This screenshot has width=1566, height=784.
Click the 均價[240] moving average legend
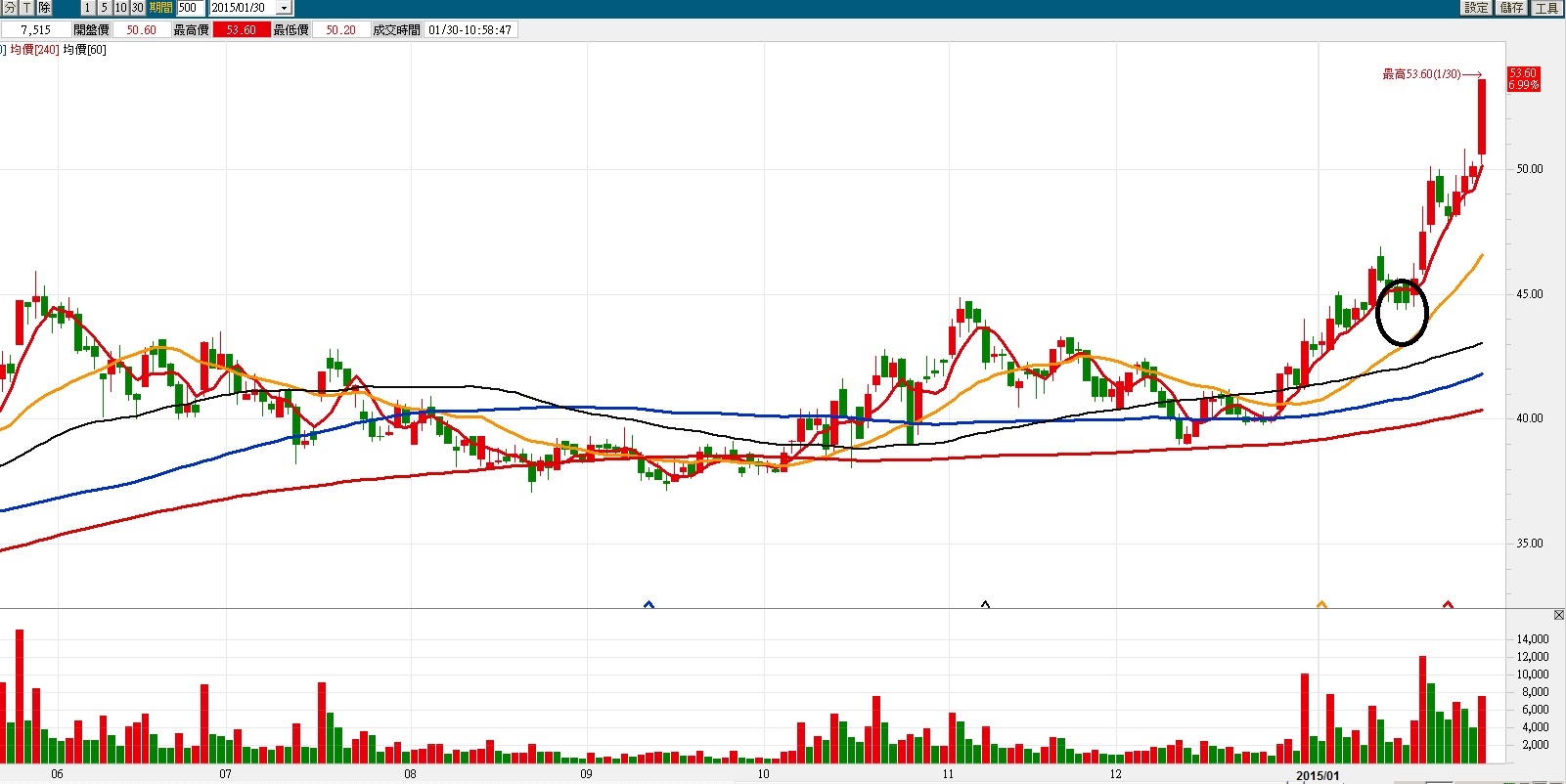(x=35, y=50)
